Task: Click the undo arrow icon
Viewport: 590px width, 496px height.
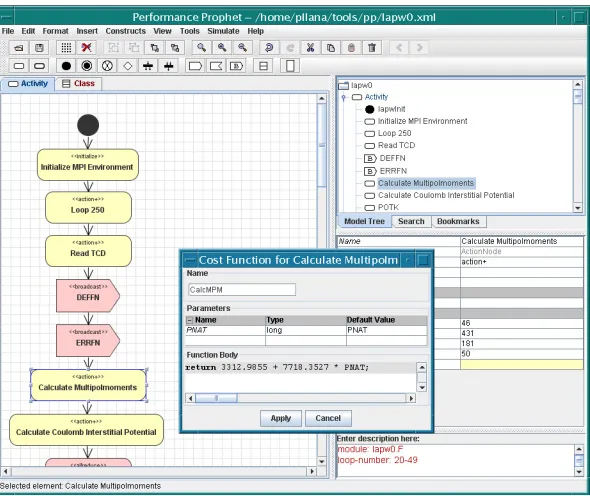Action: click(269, 48)
